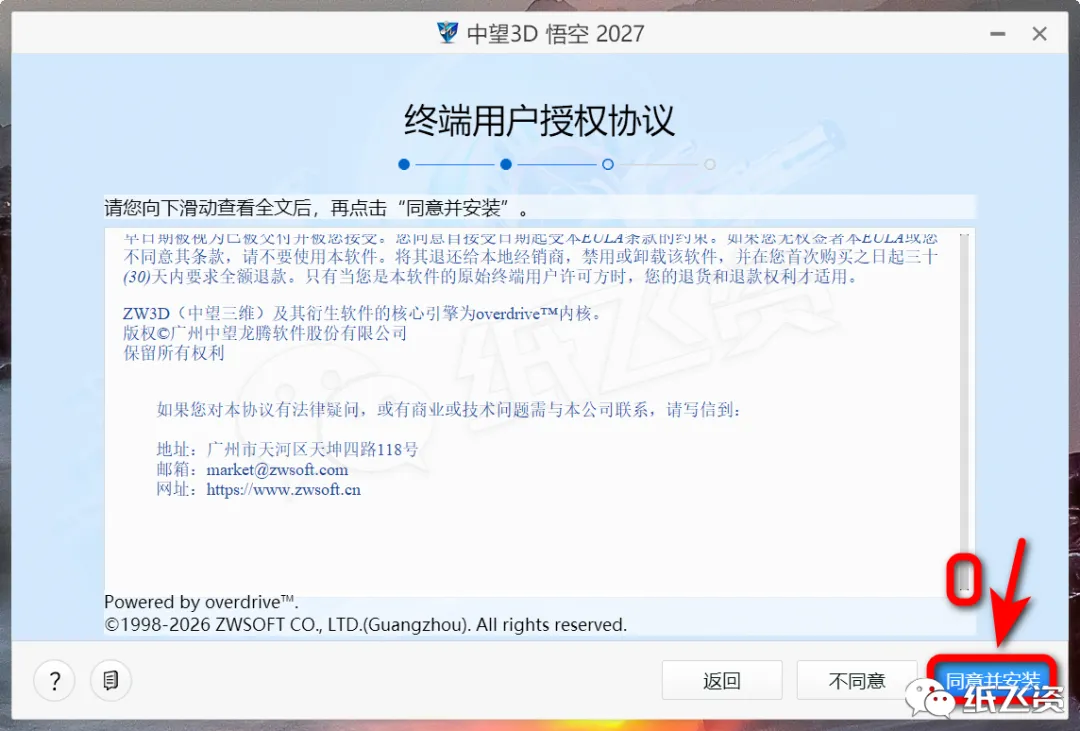Click the last, grey step circle
The height and width of the screenshot is (731, 1080).
tap(709, 164)
